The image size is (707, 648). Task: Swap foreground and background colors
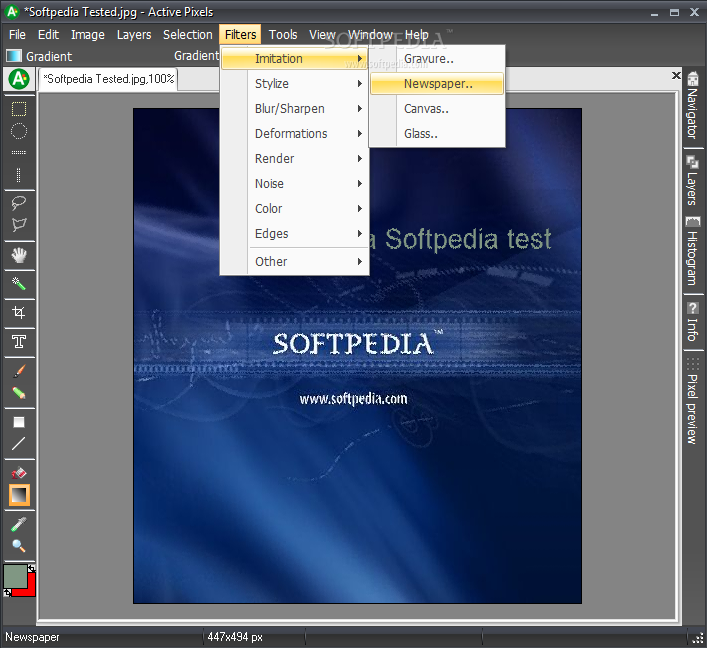(x=32, y=568)
